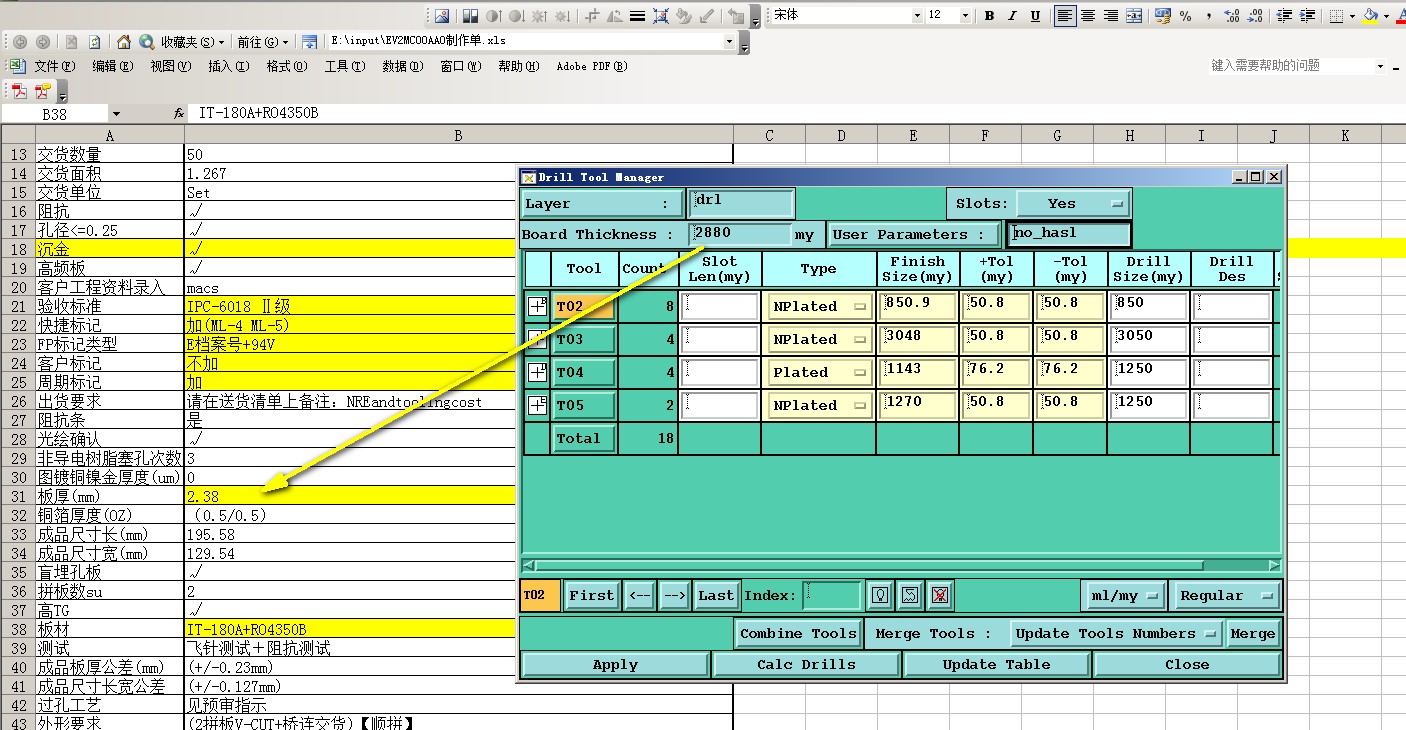Open T03 Type NPlated dropdown
This screenshot has height=730, width=1406.
point(819,339)
